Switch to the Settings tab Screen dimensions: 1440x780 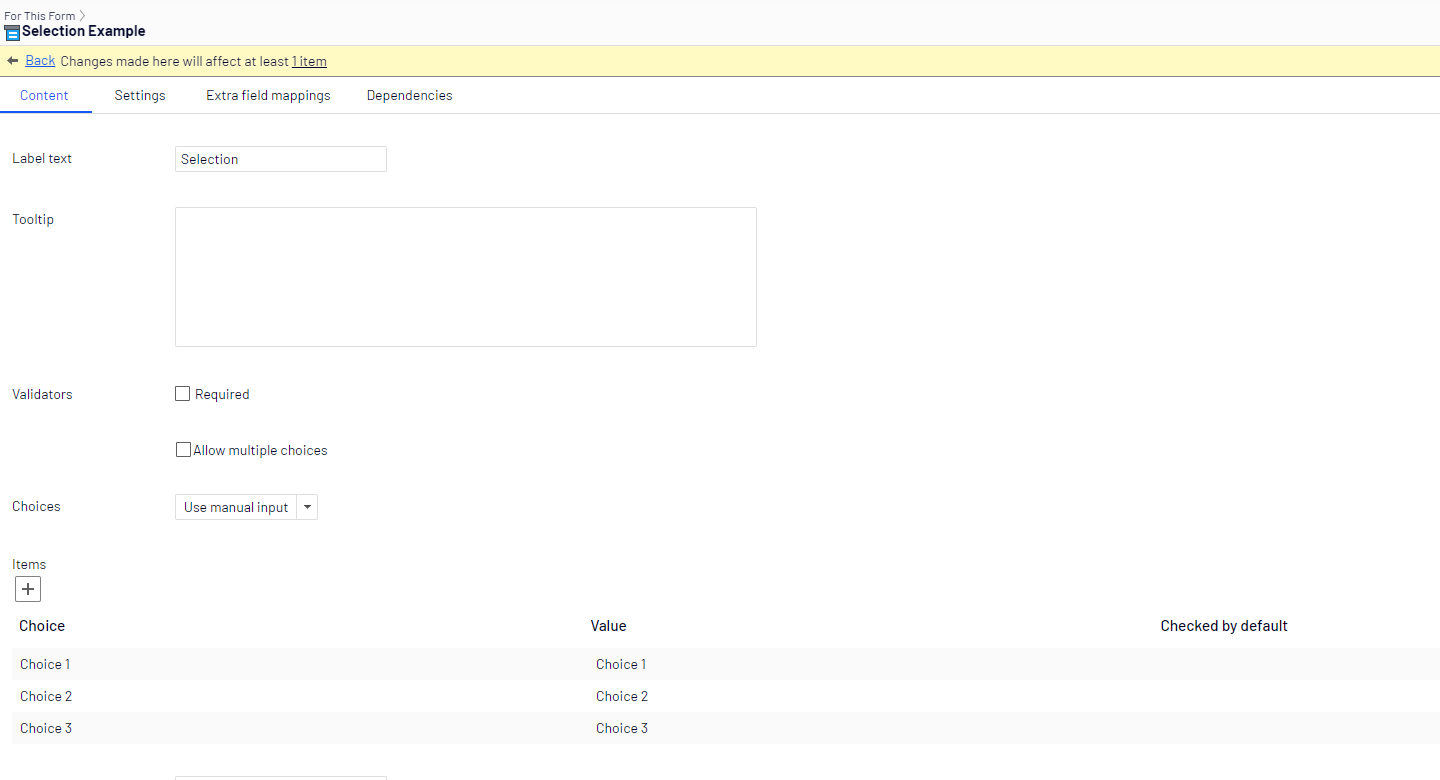140,95
